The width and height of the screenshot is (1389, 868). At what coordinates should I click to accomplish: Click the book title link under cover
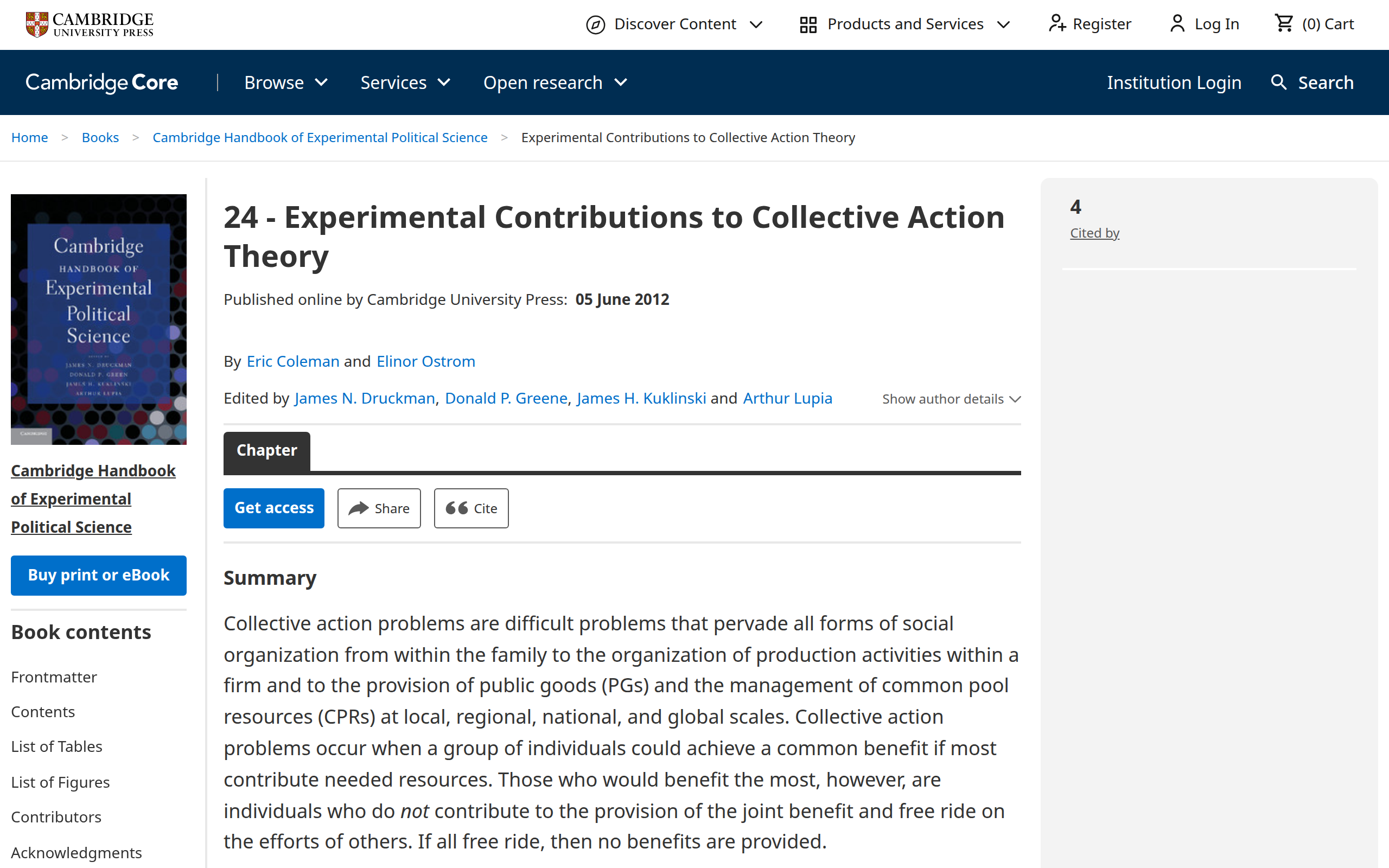pyautogui.click(x=93, y=499)
